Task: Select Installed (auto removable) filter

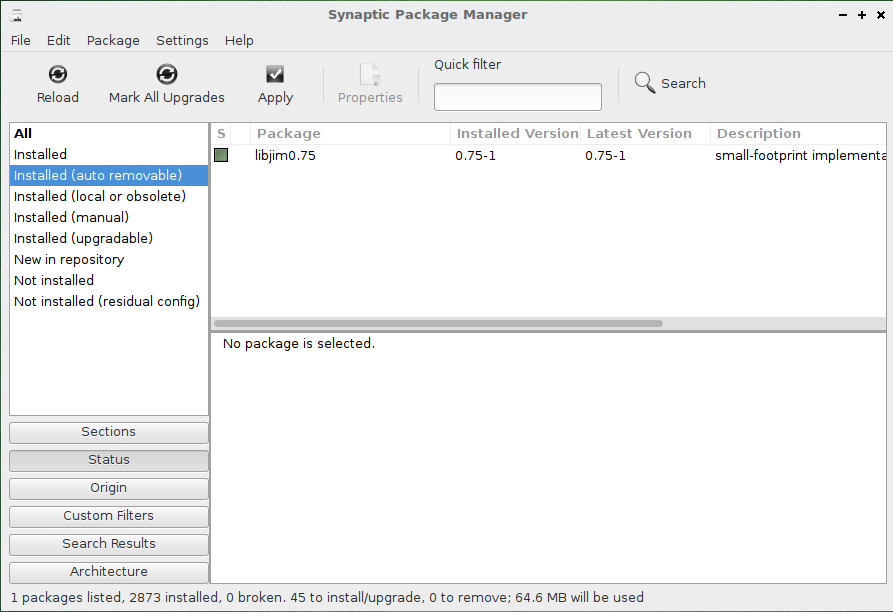Action: (109, 175)
